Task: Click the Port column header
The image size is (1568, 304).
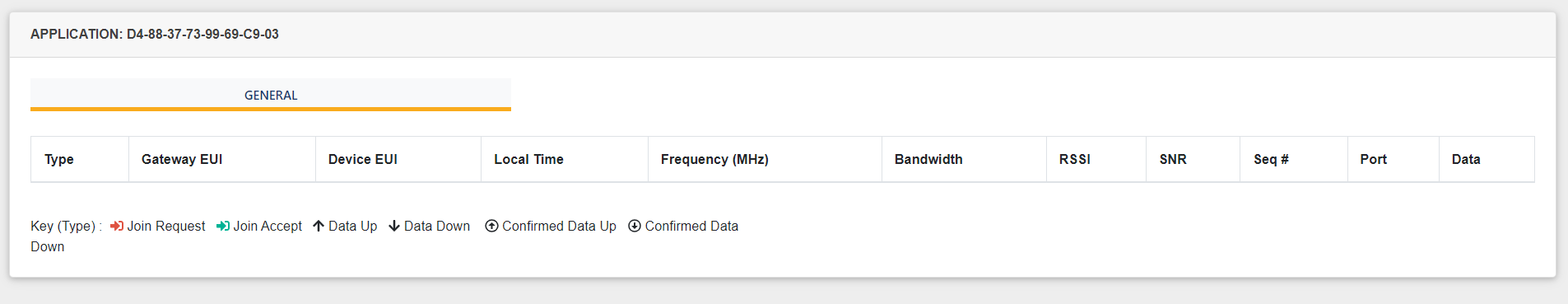Action: [x=1394, y=159]
